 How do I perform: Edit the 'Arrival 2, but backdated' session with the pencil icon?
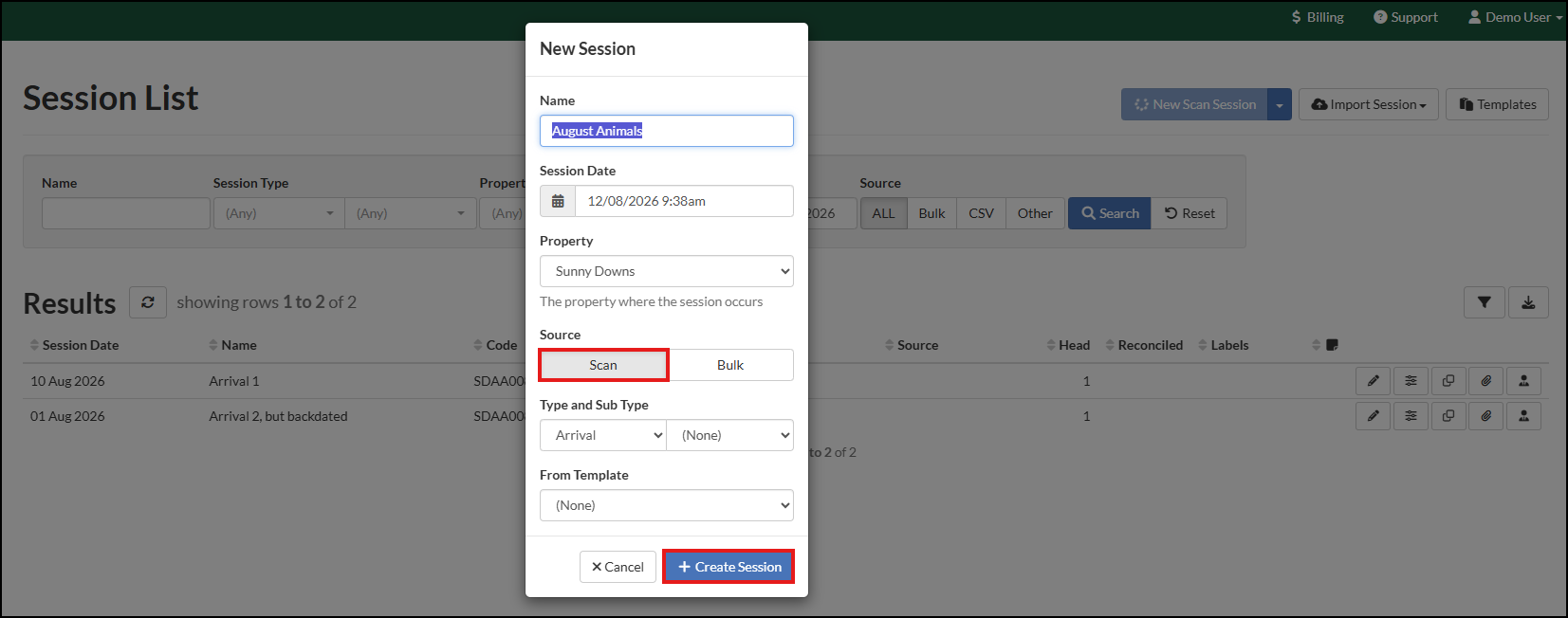pos(1373,416)
